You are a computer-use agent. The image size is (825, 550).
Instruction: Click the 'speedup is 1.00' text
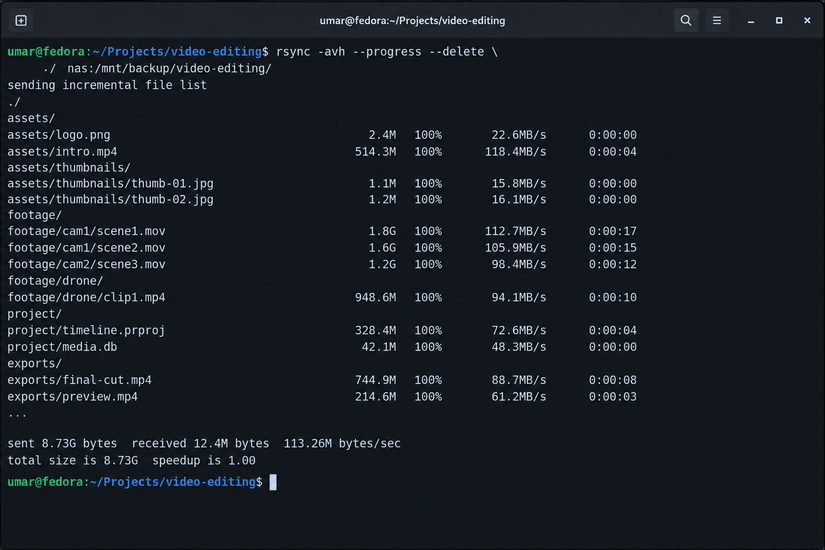pyautogui.click(x=204, y=461)
